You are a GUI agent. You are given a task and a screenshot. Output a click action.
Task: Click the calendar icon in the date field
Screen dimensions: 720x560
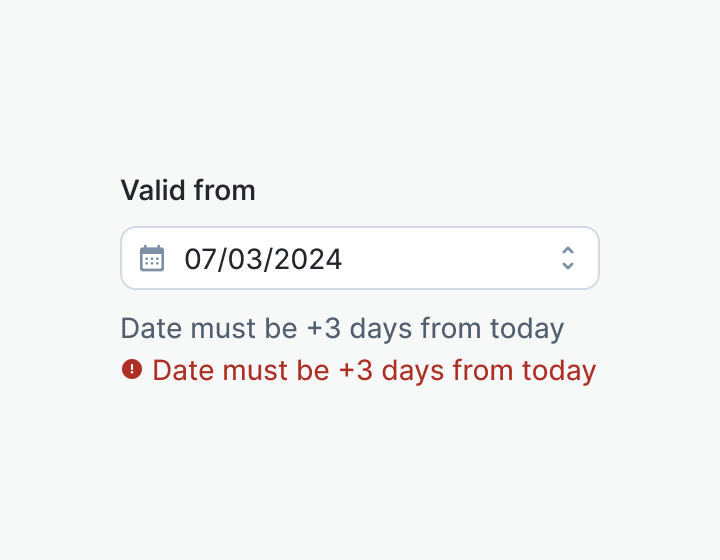(x=152, y=258)
